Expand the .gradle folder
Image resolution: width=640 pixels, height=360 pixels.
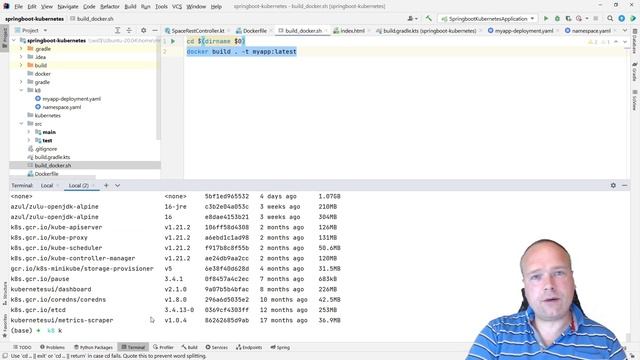(x=21, y=49)
